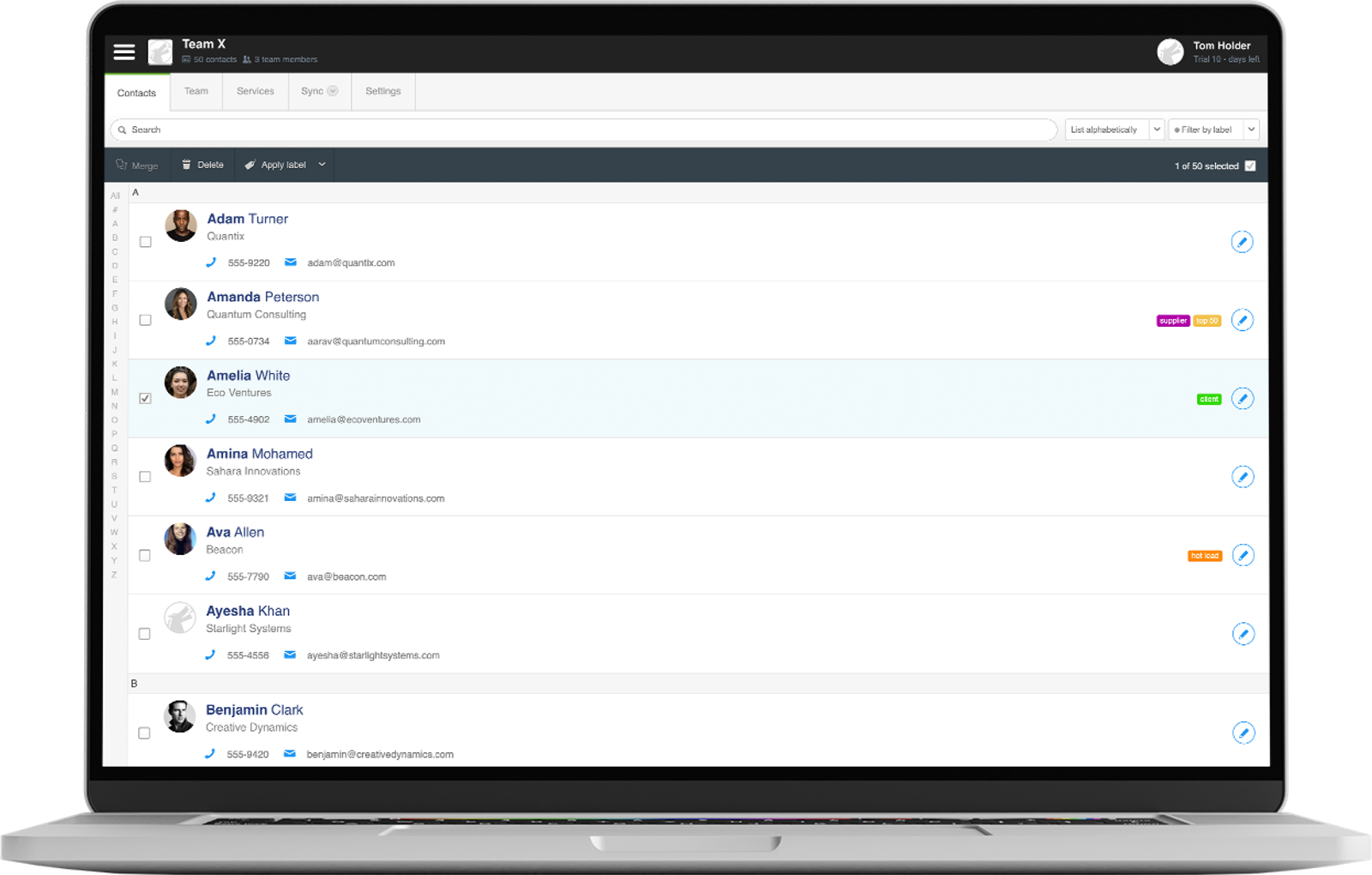Select the Ayesha Khan checkbox
The image size is (1372, 875).
[144, 634]
